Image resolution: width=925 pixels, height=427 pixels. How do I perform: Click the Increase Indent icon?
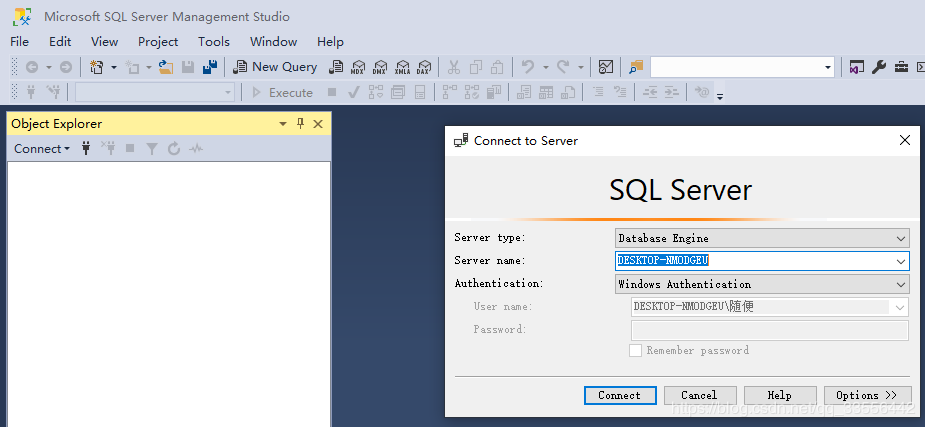click(x=672, y=93)
